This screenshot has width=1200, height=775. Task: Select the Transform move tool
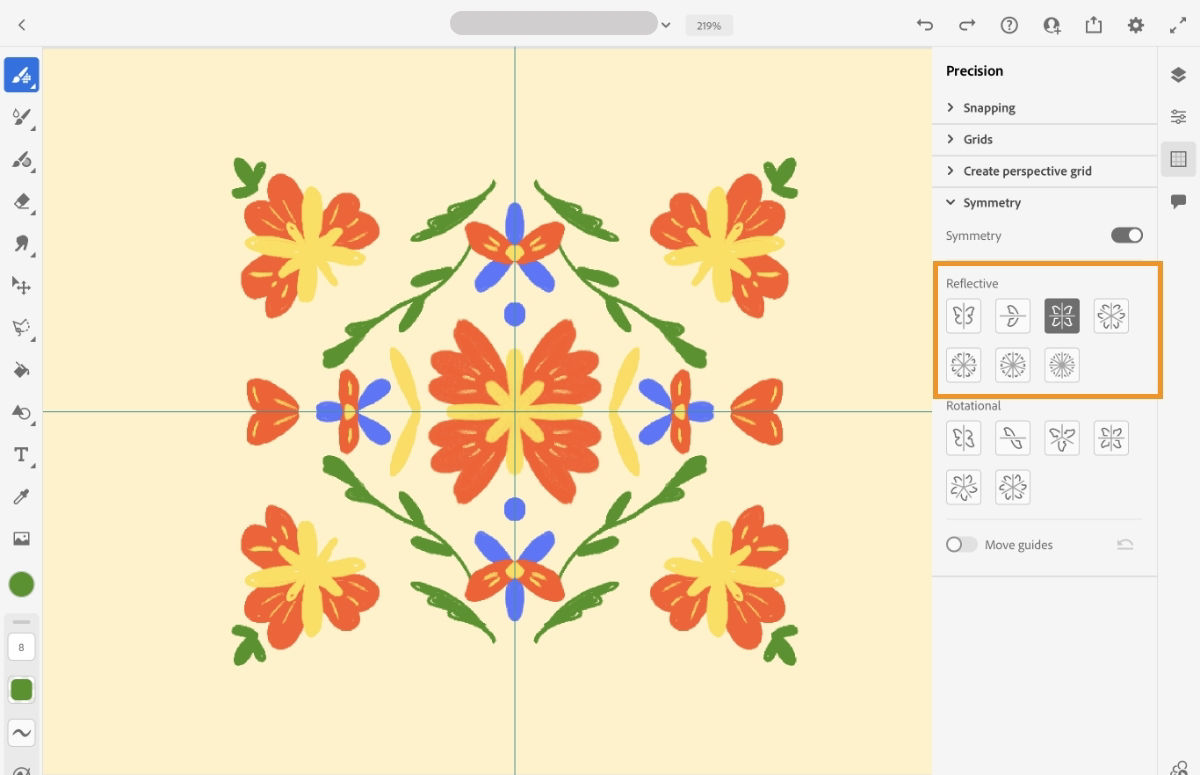(21, 285)
